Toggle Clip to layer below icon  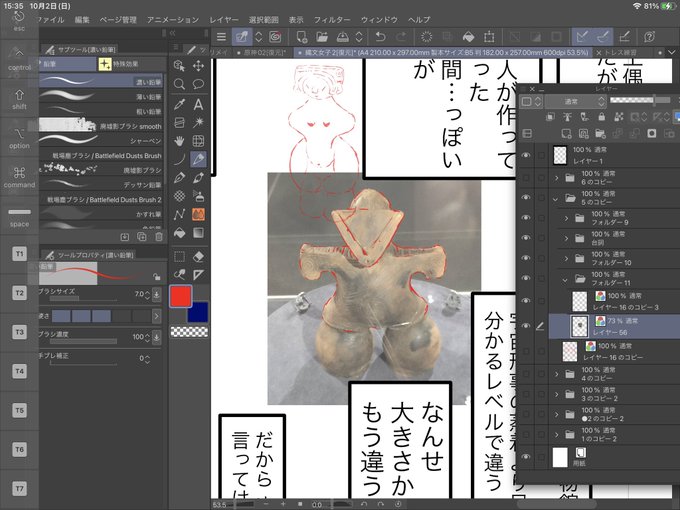tap(550, 117)
